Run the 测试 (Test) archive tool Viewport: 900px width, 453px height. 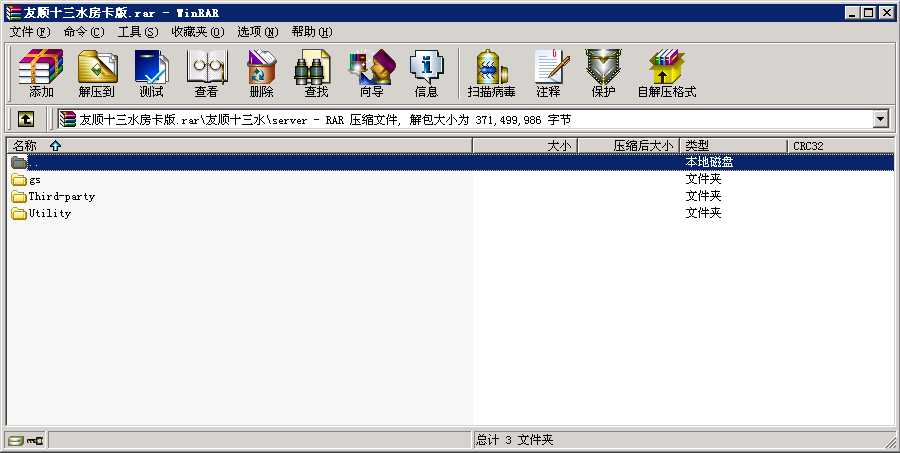coord(151,73)
